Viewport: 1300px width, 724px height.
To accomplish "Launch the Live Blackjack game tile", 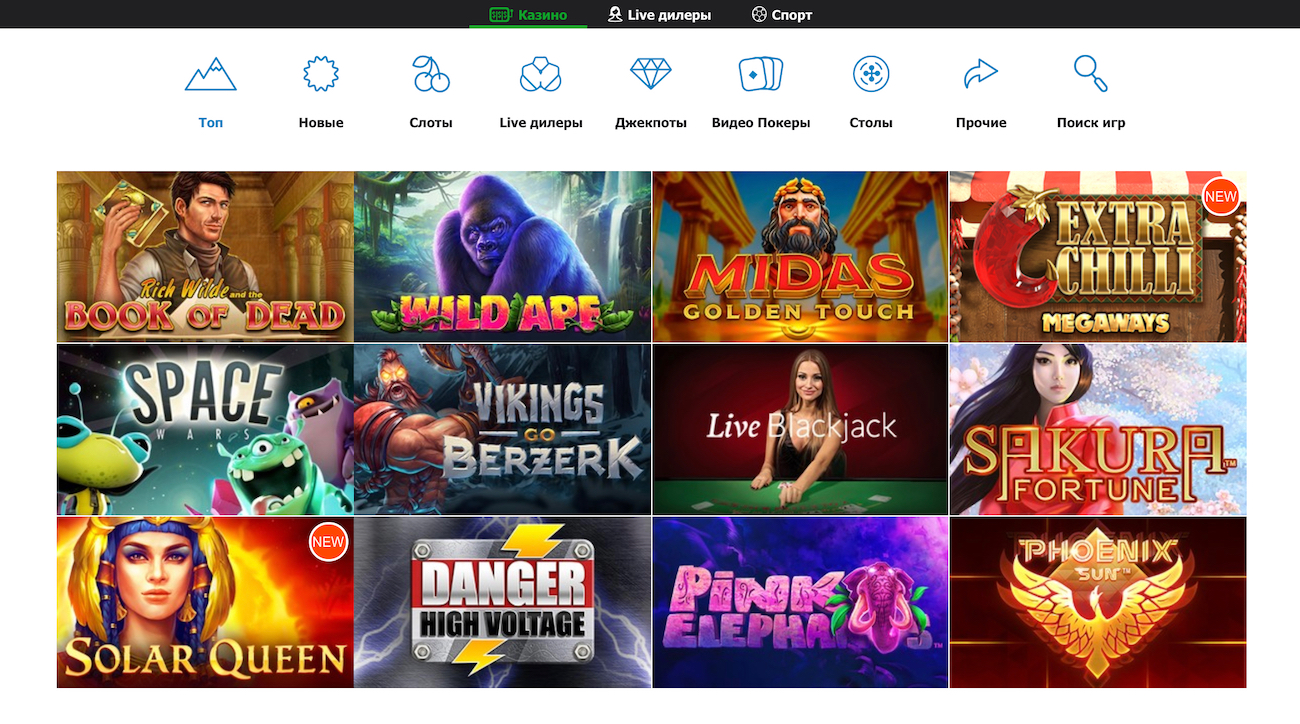I will tap(800, 429).
